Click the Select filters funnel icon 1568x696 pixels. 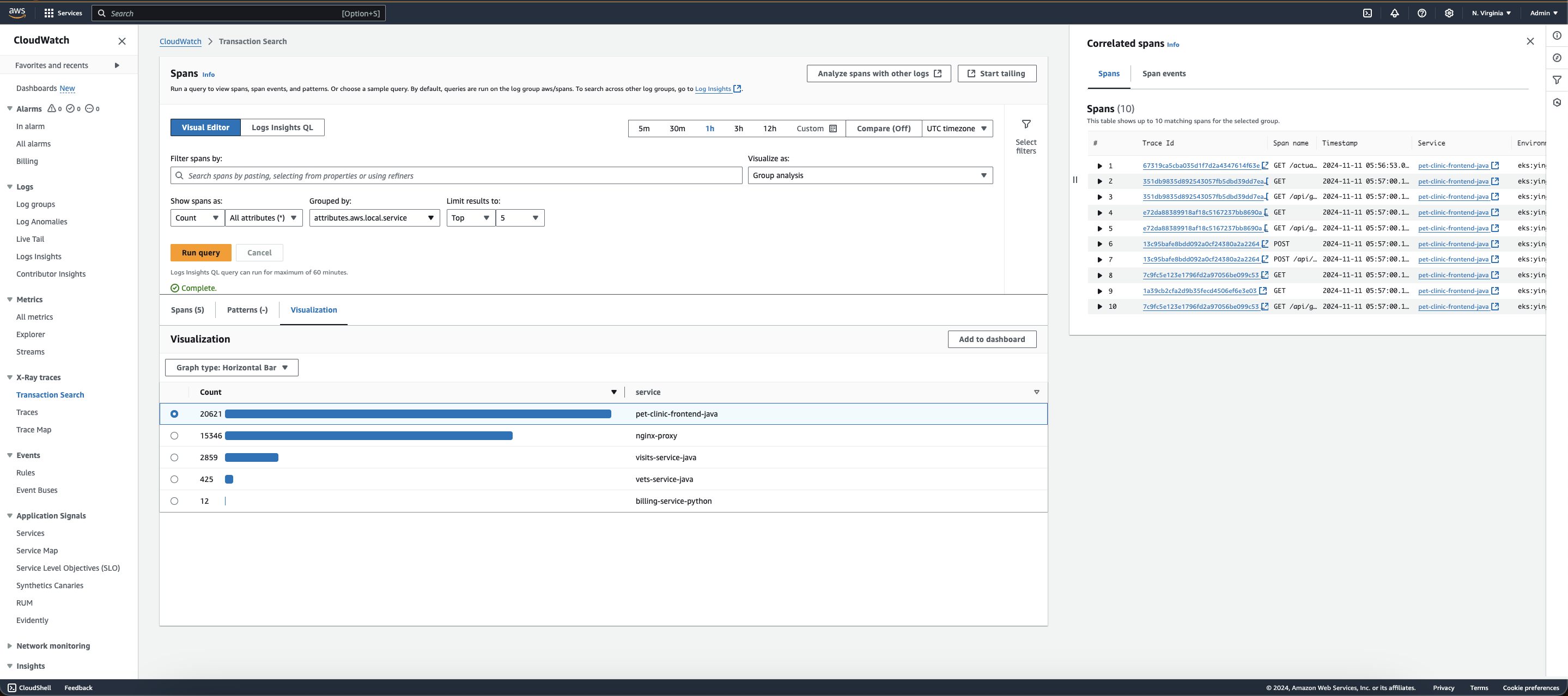pos(1026,124)
